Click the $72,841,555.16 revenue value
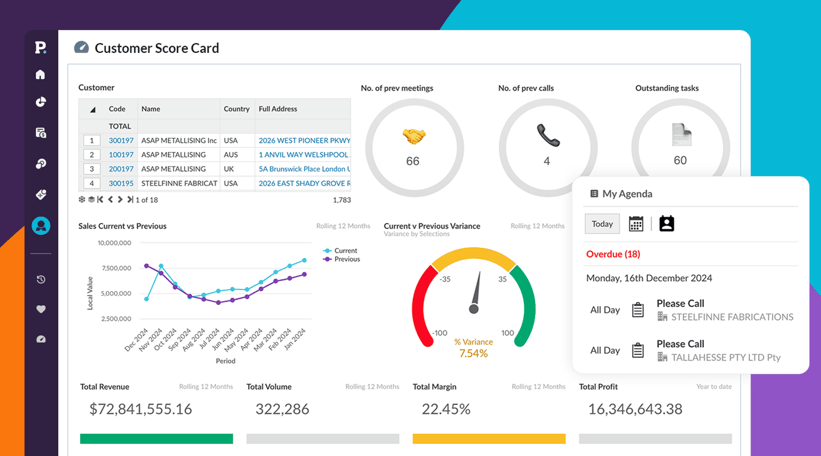 click(140, 409)
